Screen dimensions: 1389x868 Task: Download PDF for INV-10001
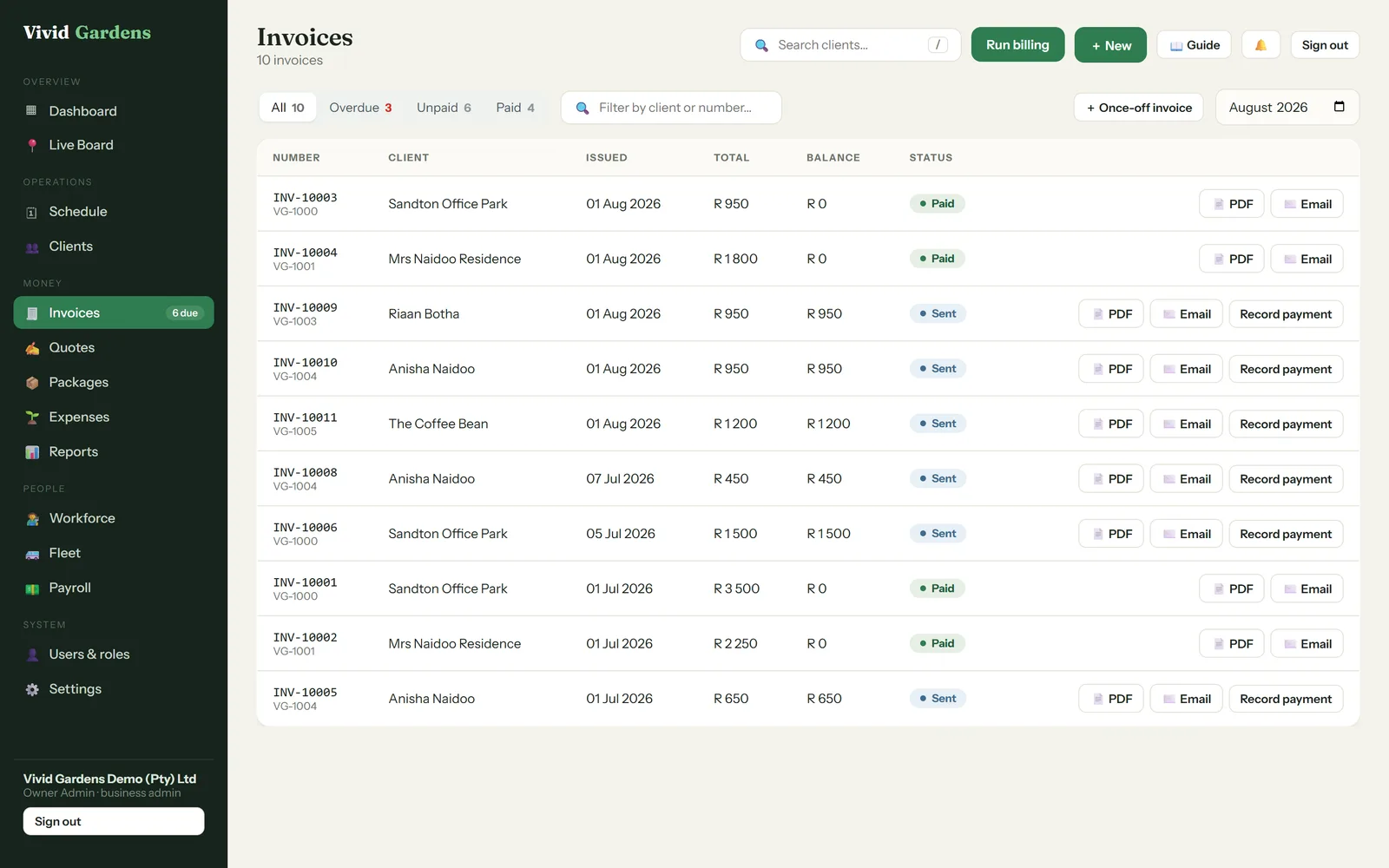(1232, 589)
